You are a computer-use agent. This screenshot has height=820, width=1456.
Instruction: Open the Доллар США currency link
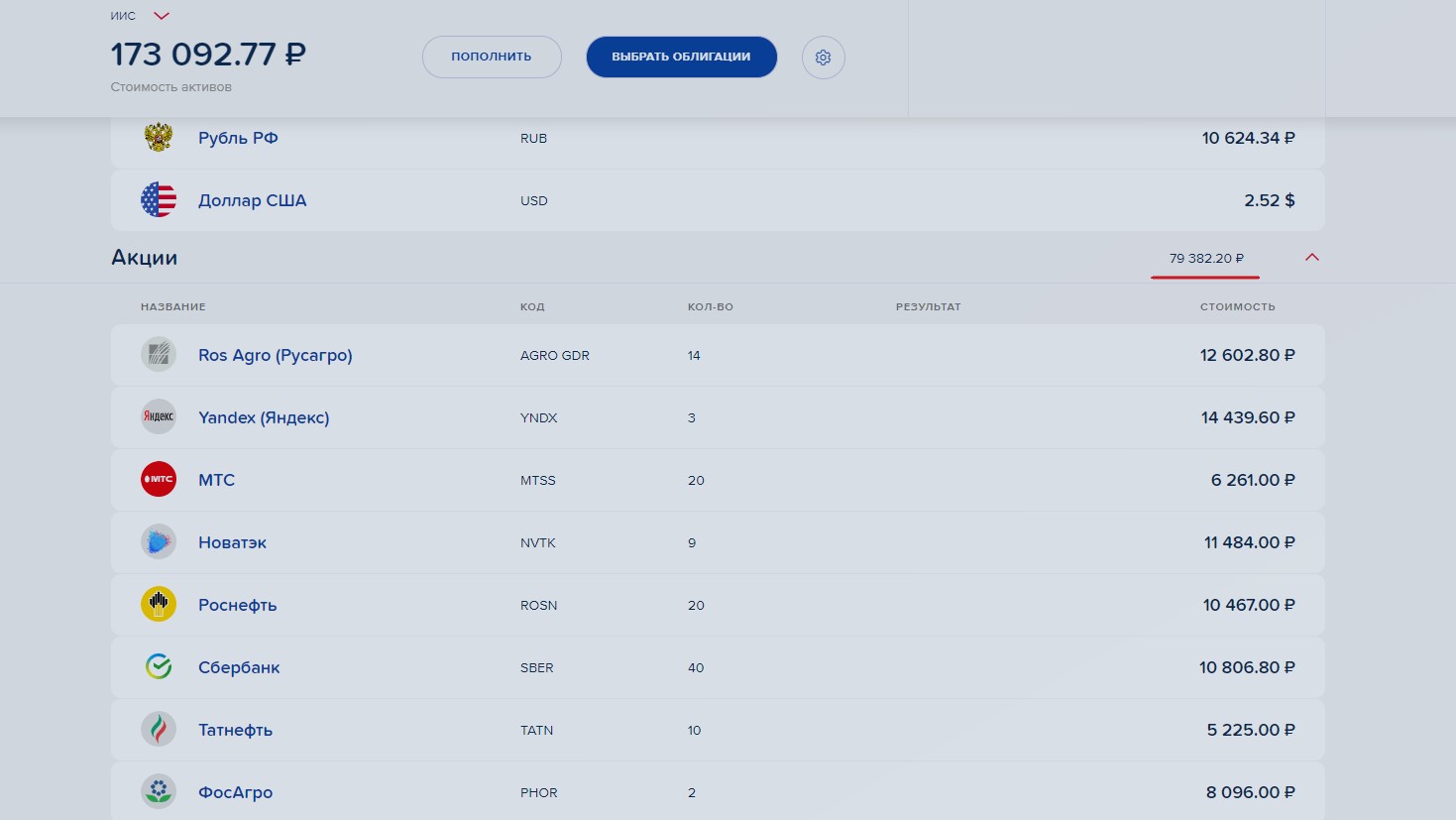[x=252, y=200]
